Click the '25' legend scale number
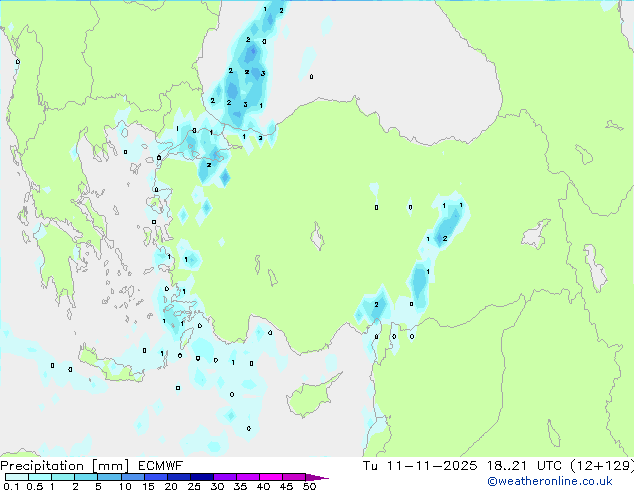634x490 pixels. point(194,486)
